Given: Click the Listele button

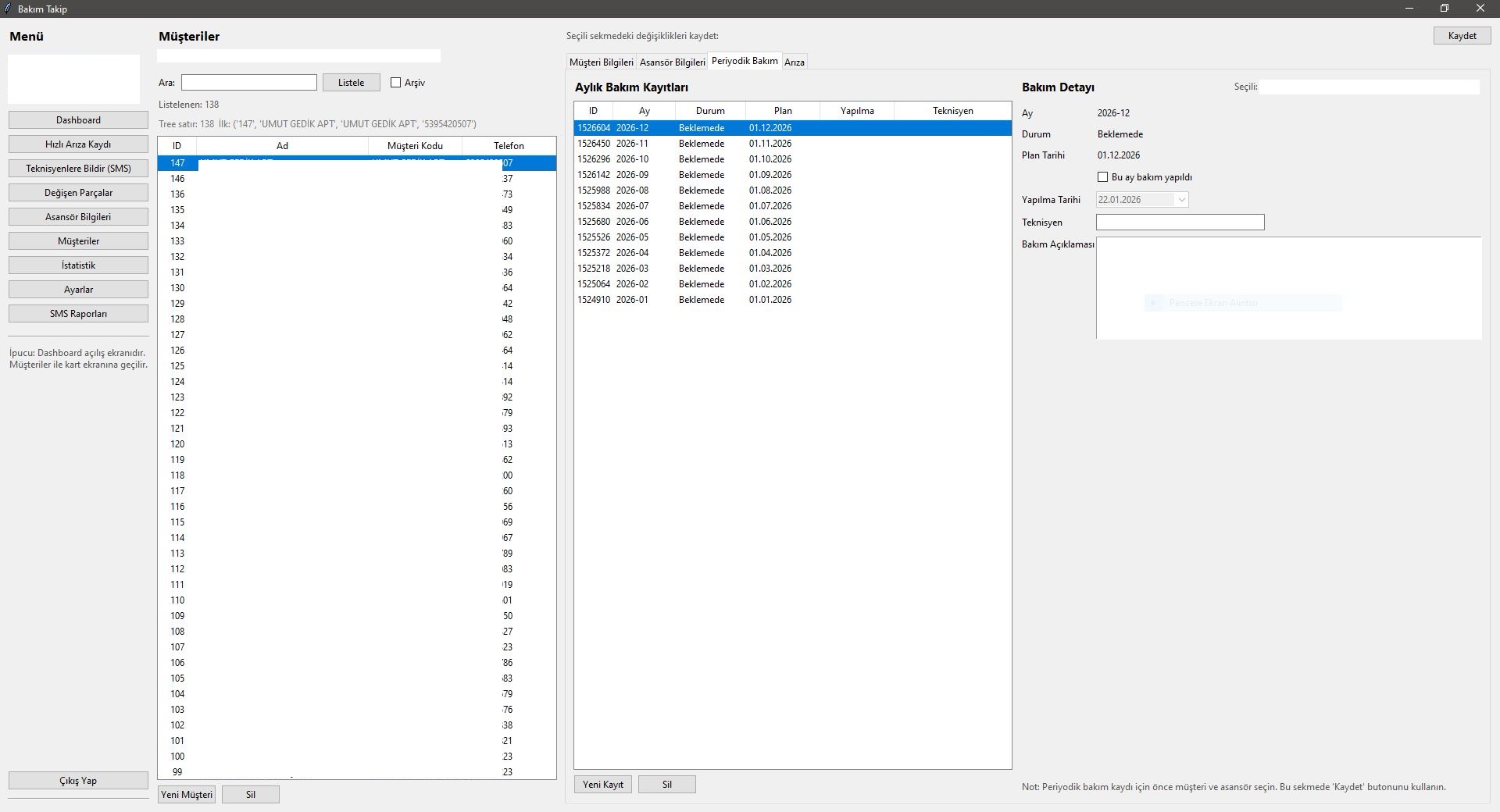Looking at the screenshot, I should pyautogui.click(x=351, y=83).
